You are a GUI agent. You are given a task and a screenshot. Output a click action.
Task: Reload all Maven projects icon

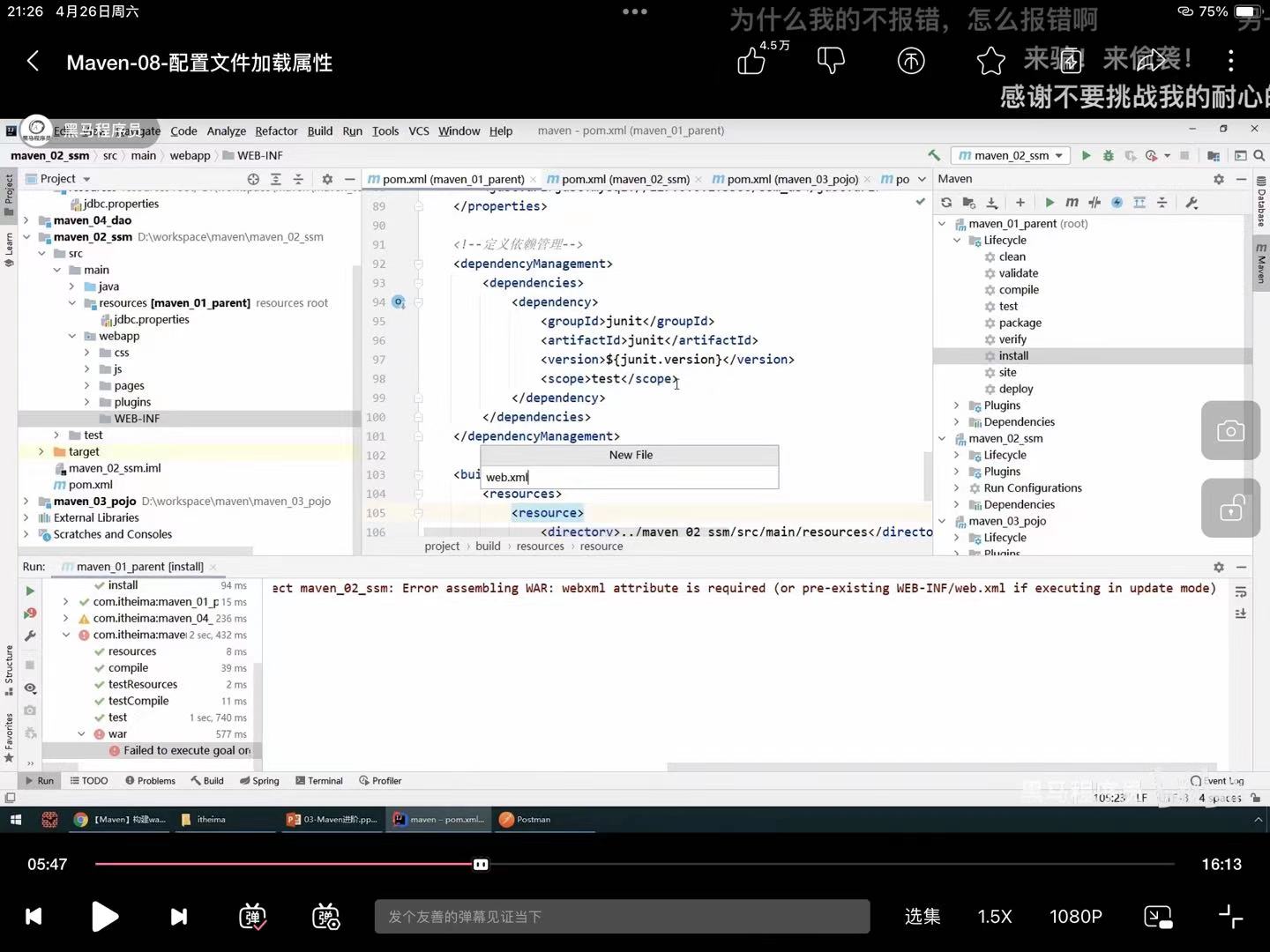click(946, 203)
